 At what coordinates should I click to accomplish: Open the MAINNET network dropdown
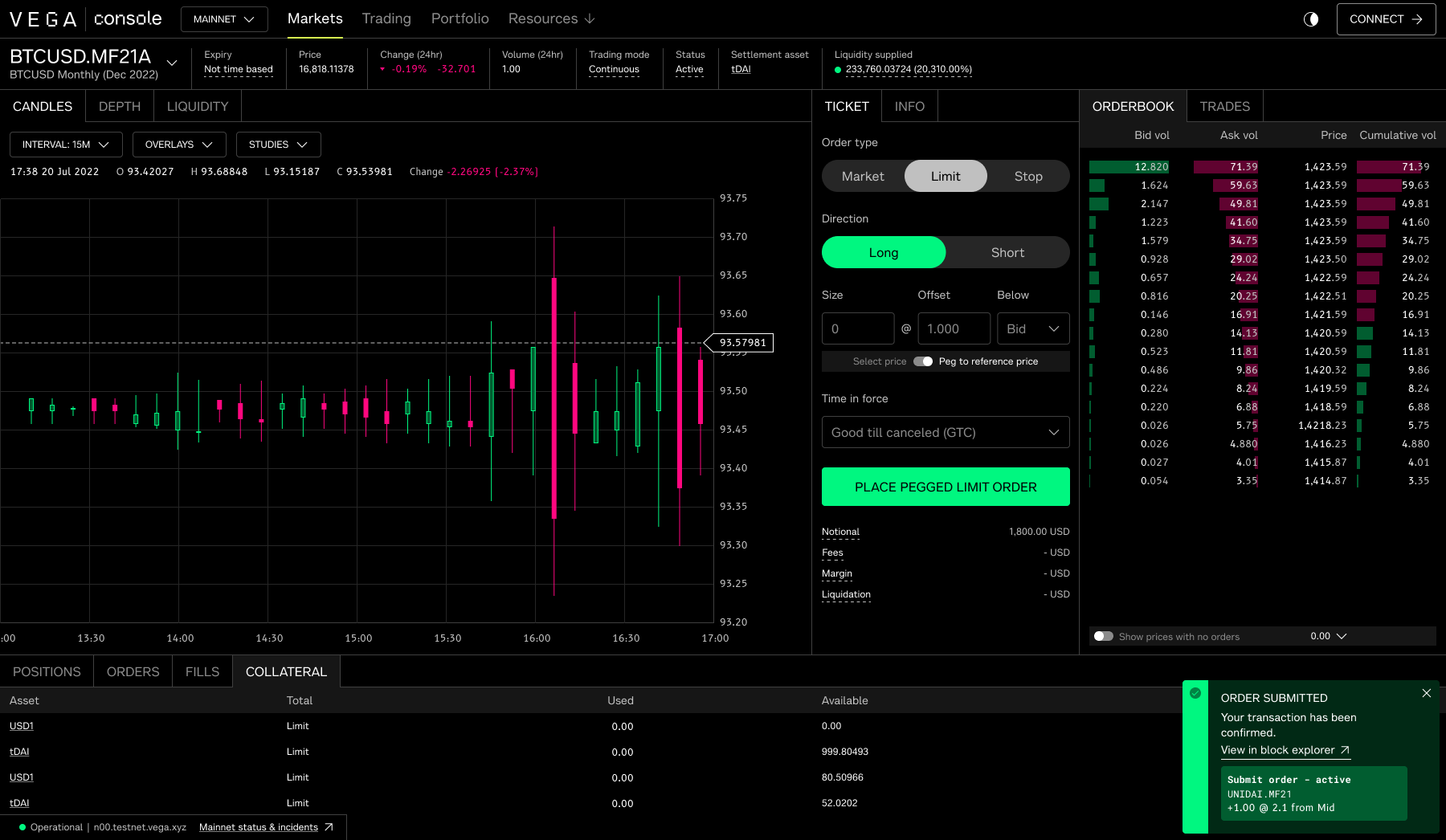coord(224,19)
